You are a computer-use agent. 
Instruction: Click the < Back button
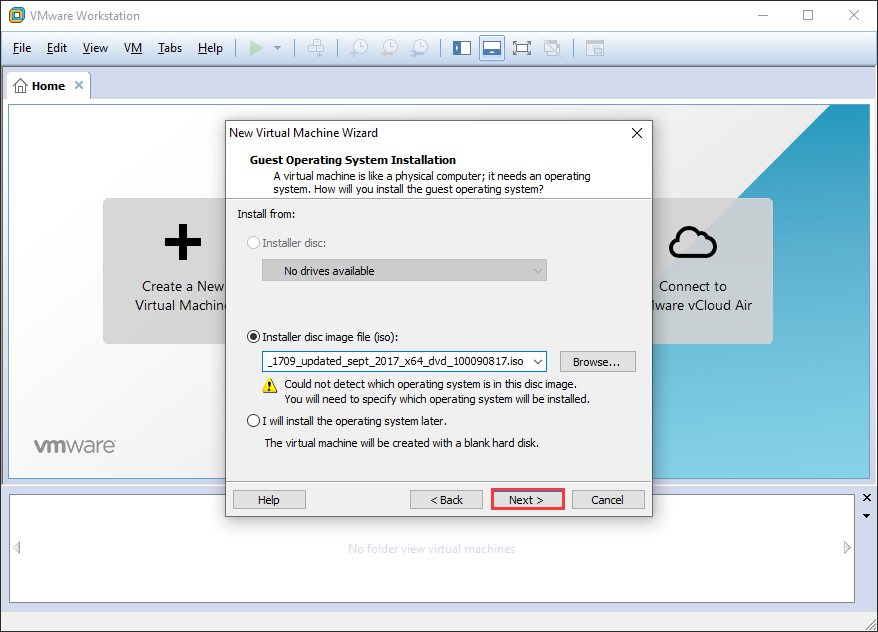click(x=446, y=499)
